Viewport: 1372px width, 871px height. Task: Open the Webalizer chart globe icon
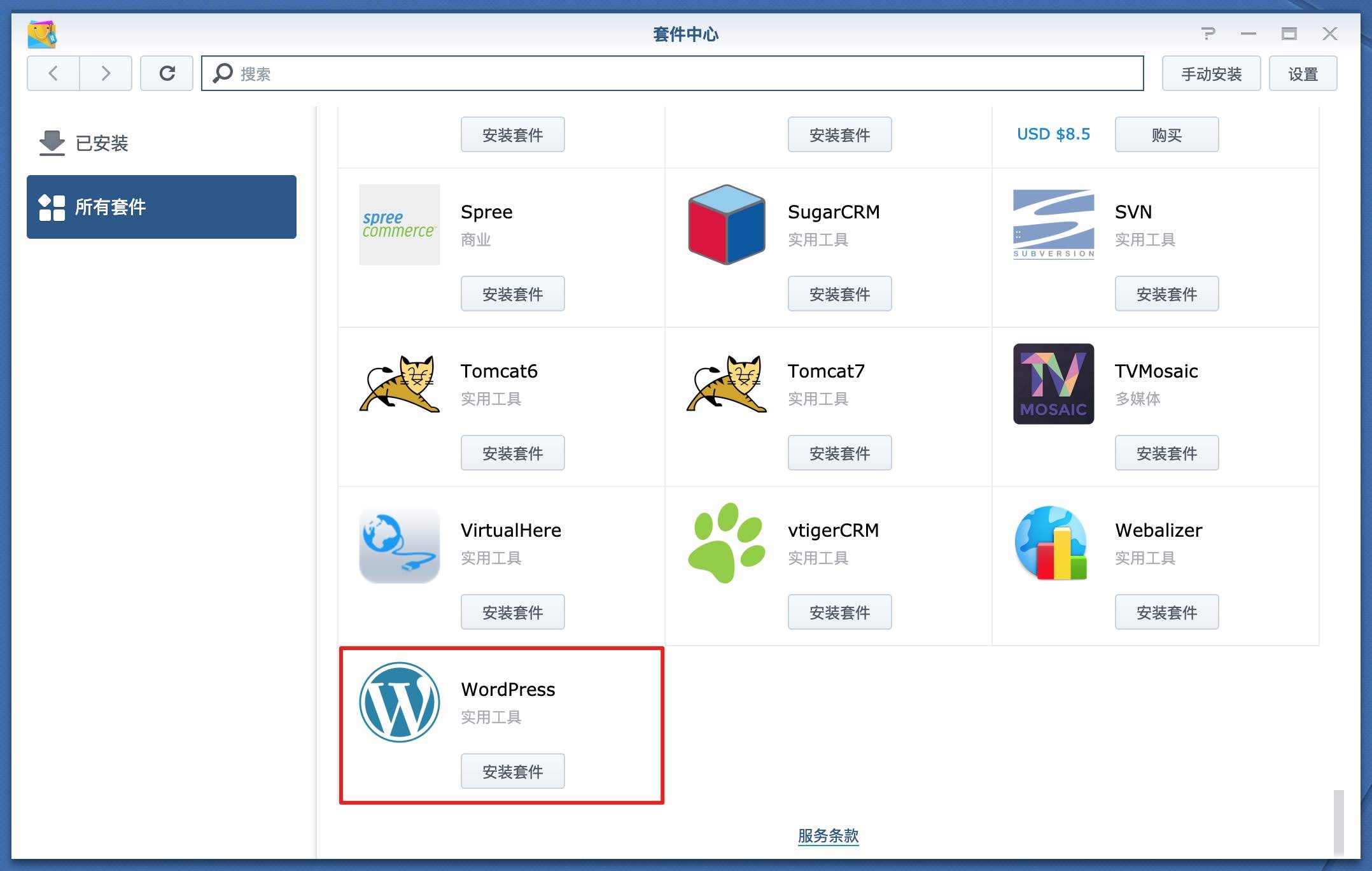[1051, 542]
